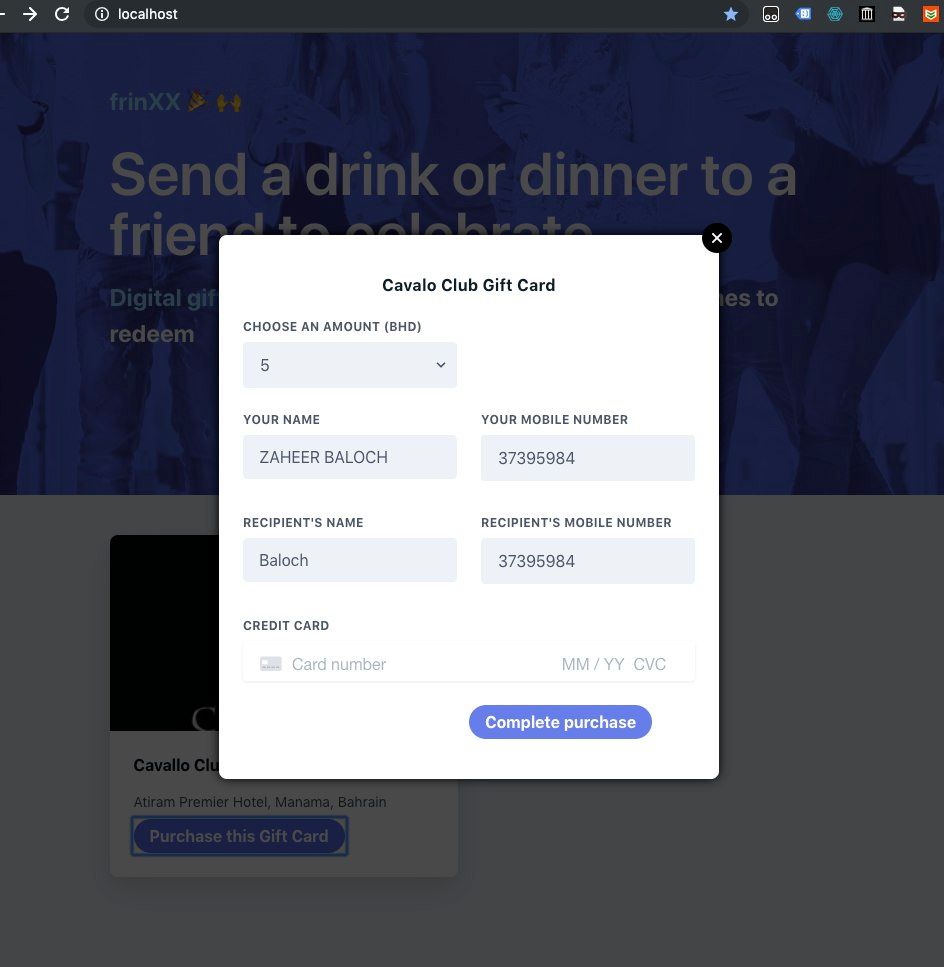
Task: Click the CVC field
Action: (649, 664)
